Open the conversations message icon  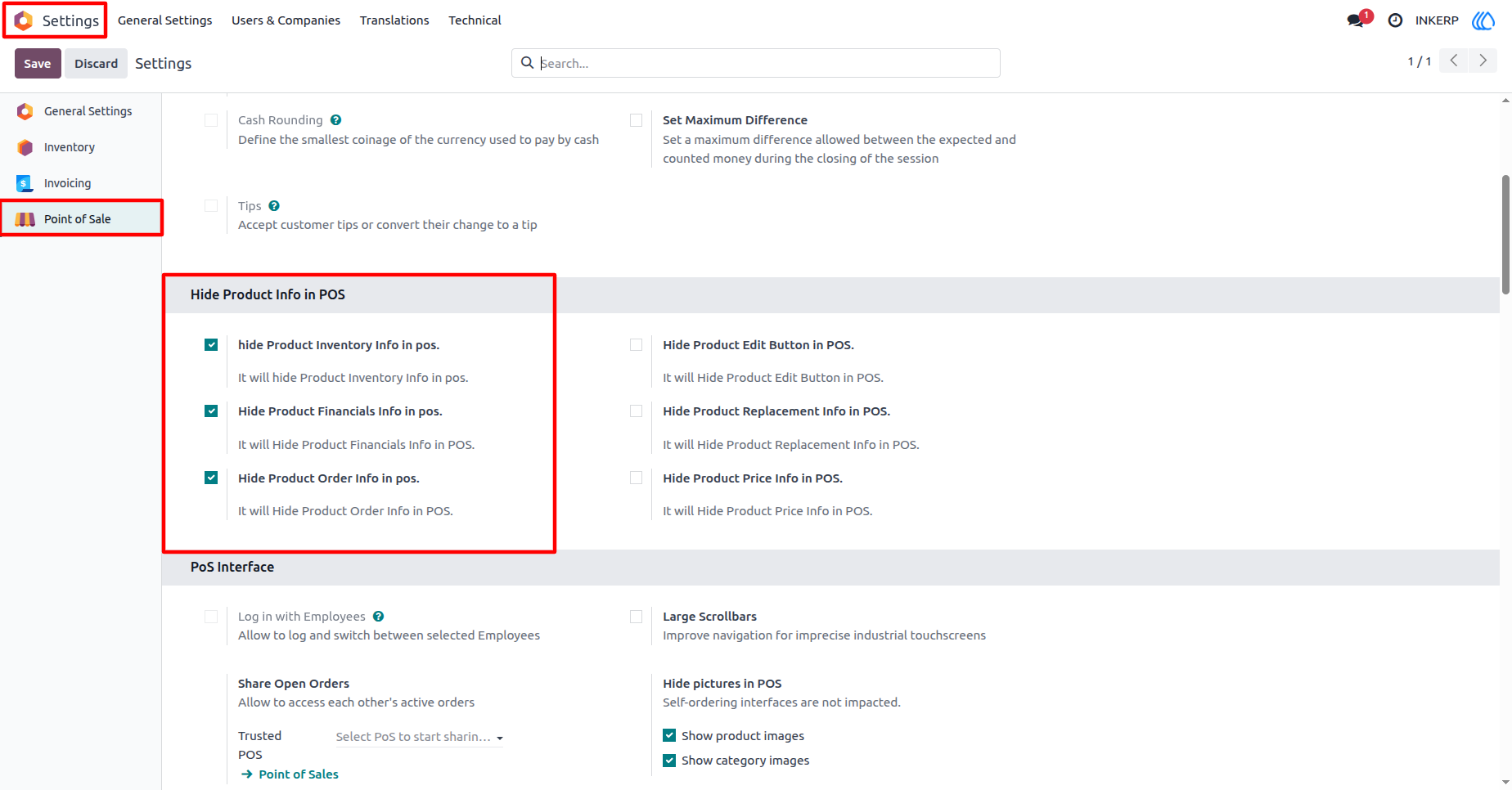tap(1356, 20)
